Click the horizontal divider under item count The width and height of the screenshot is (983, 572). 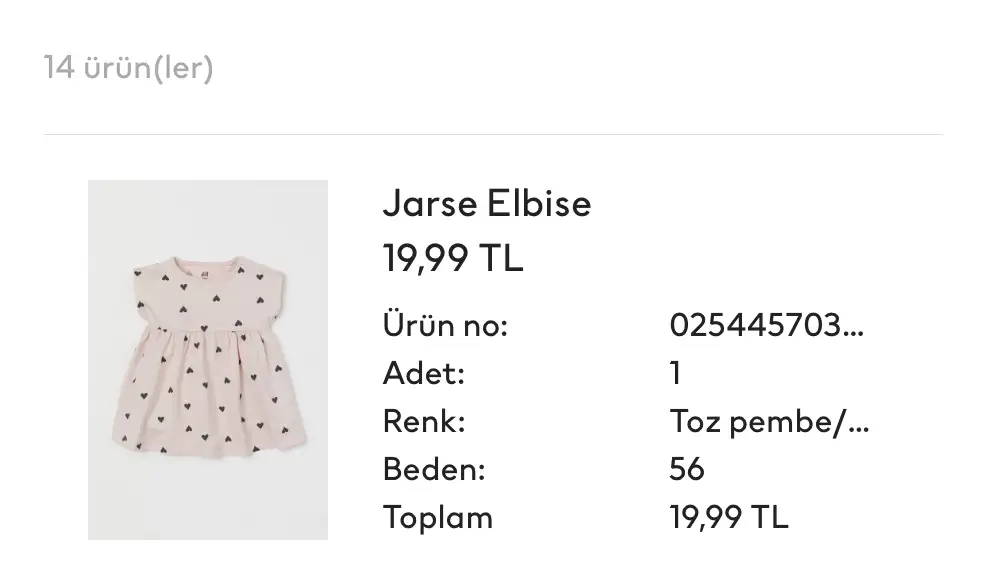point(492,134)
